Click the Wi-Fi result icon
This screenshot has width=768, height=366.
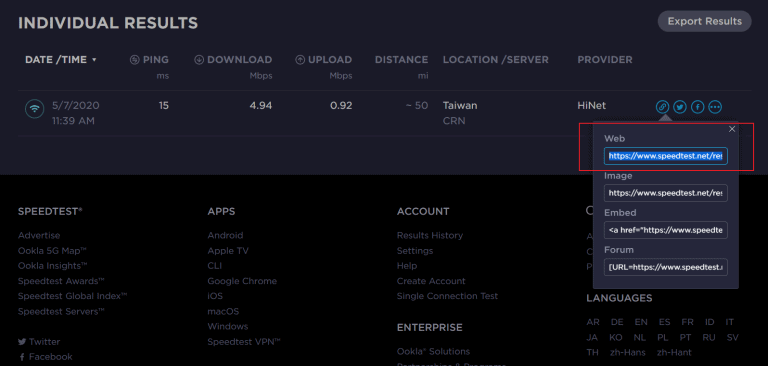point(34,109)
